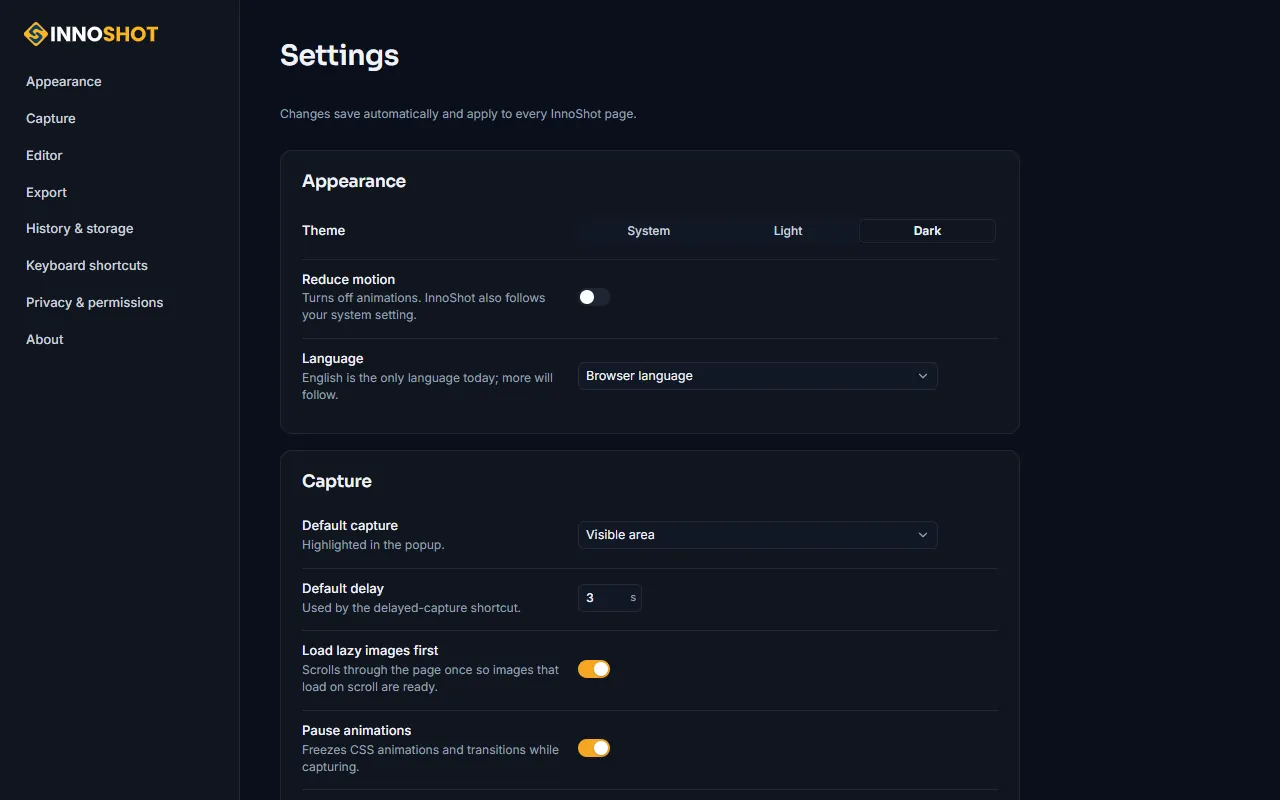Viewport: 1280px width, 800px height.
Task: Click 'Highlighted in the popup.' description
Action: [x=373, y=545]
